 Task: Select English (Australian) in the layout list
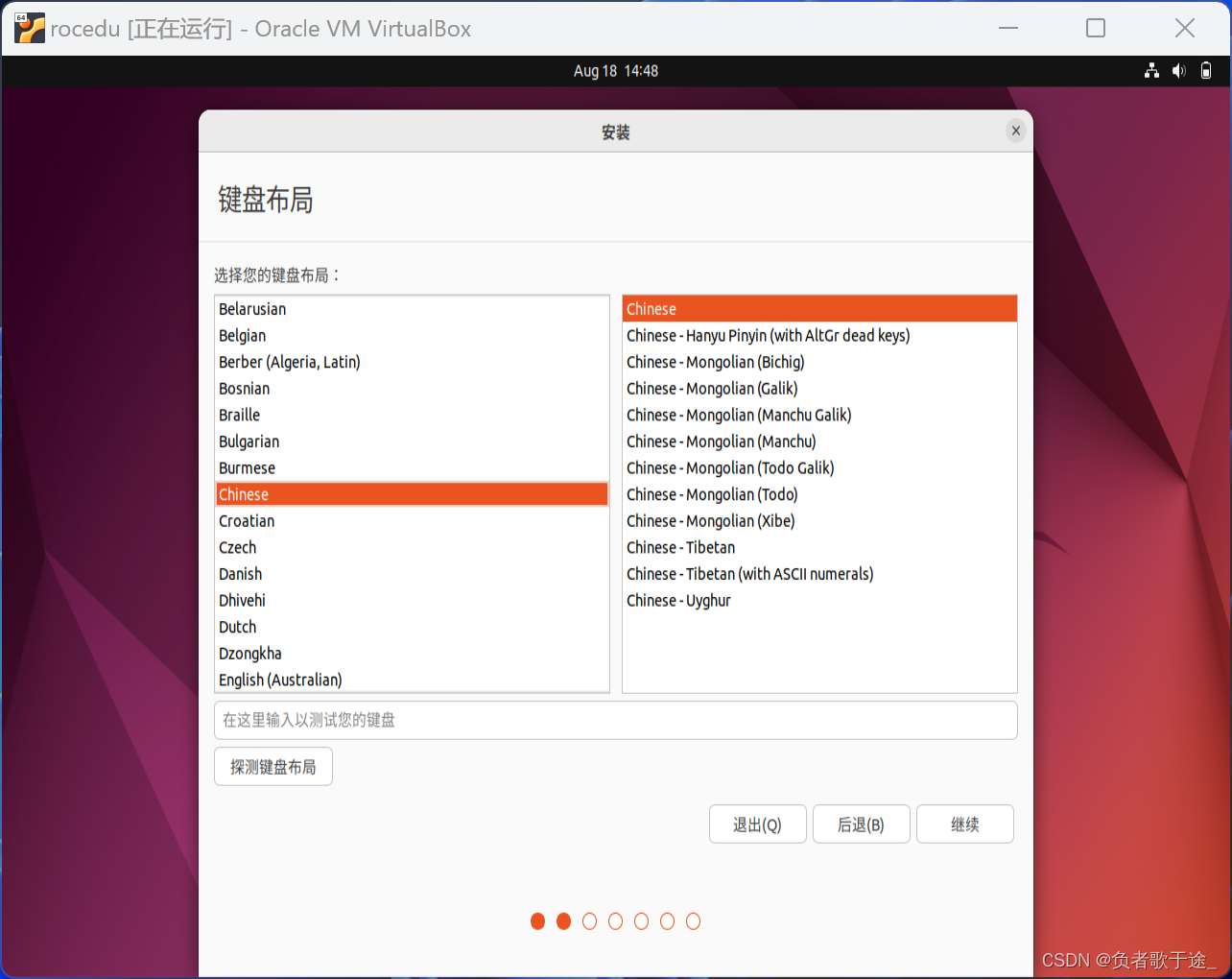tap(413, 680)
